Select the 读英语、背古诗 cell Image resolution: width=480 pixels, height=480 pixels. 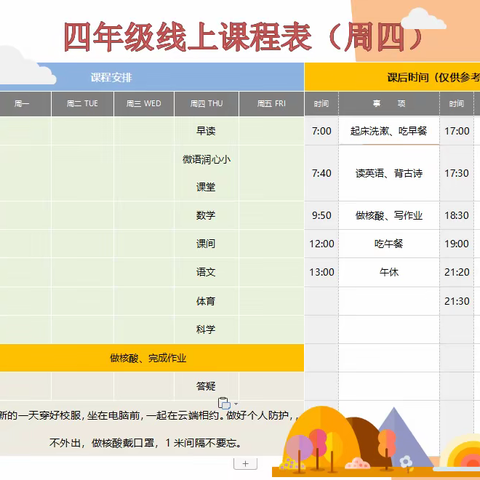click(389, 173)
